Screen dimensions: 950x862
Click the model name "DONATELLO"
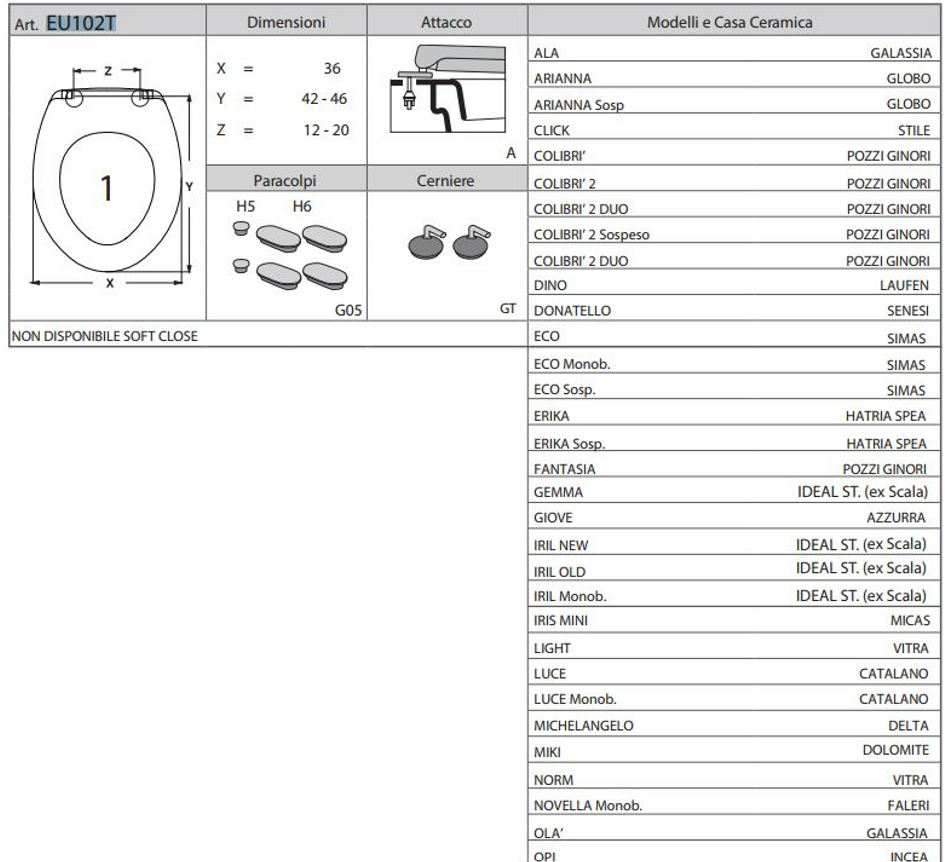coord(572,311)
